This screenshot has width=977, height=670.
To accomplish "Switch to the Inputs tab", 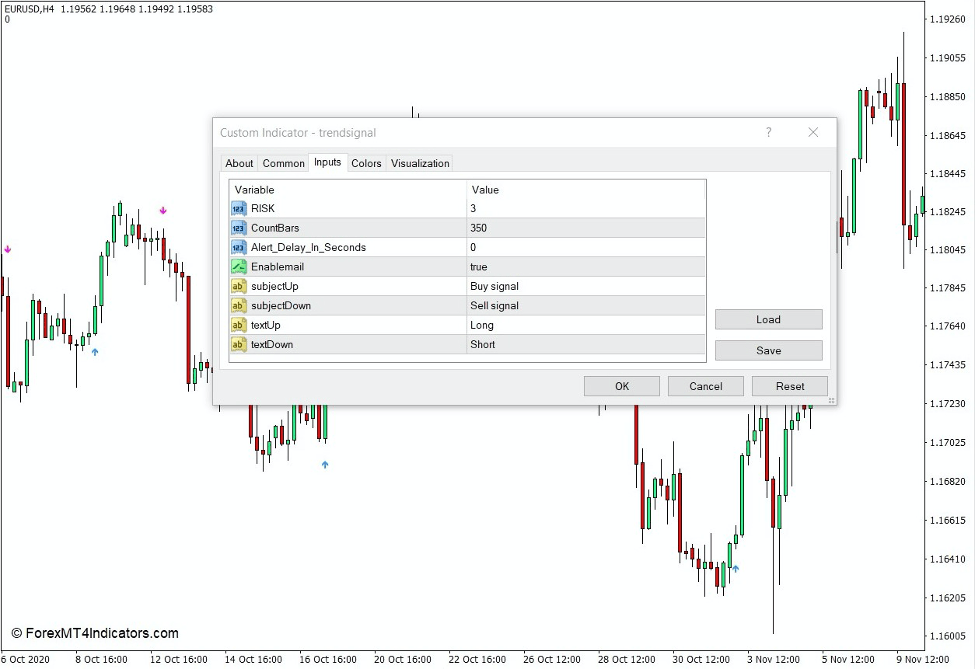I will pyautogui.click(x=327, y=163).
